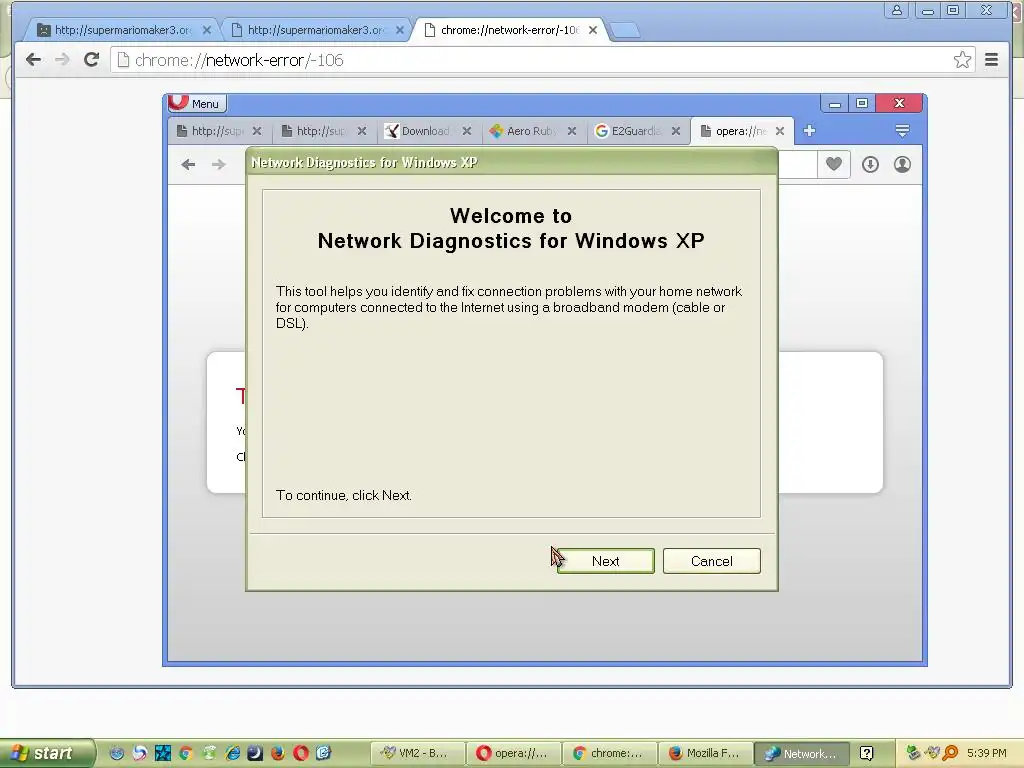Click Chrome's forward arrow

pyautogui.click(x=62, y=60)
